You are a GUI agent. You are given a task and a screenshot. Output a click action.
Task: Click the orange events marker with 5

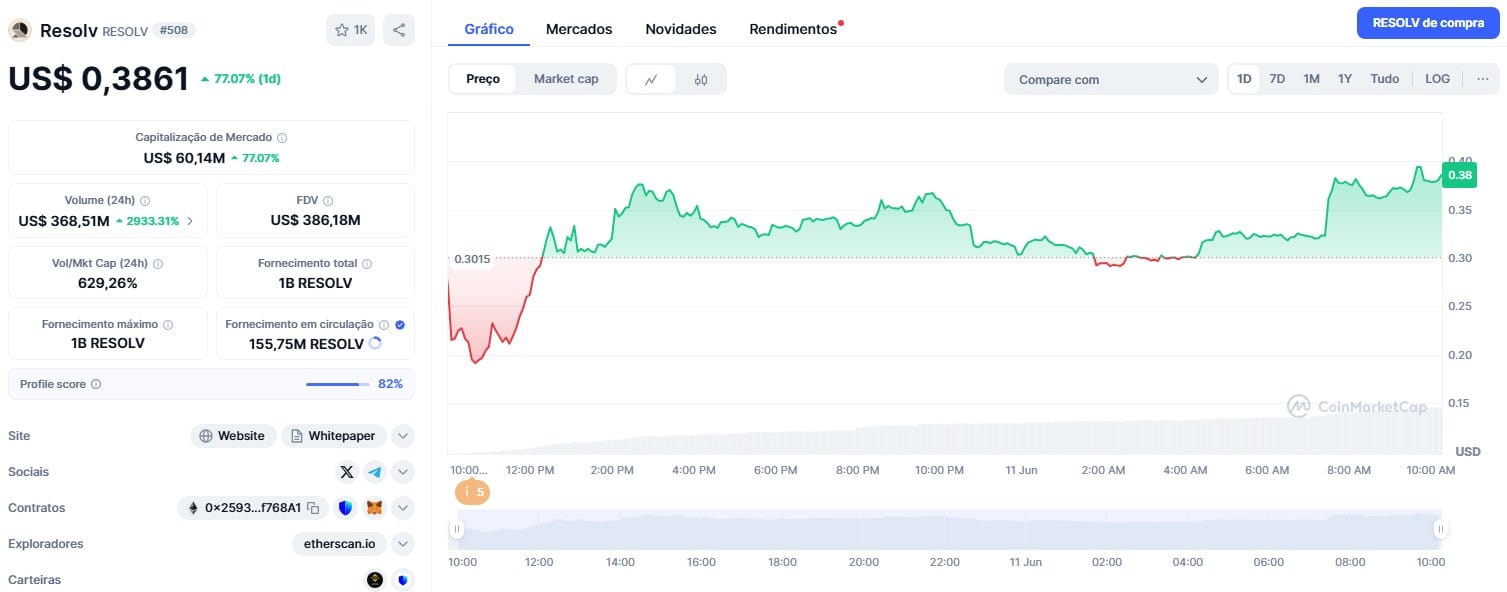(x=472, y=492)
